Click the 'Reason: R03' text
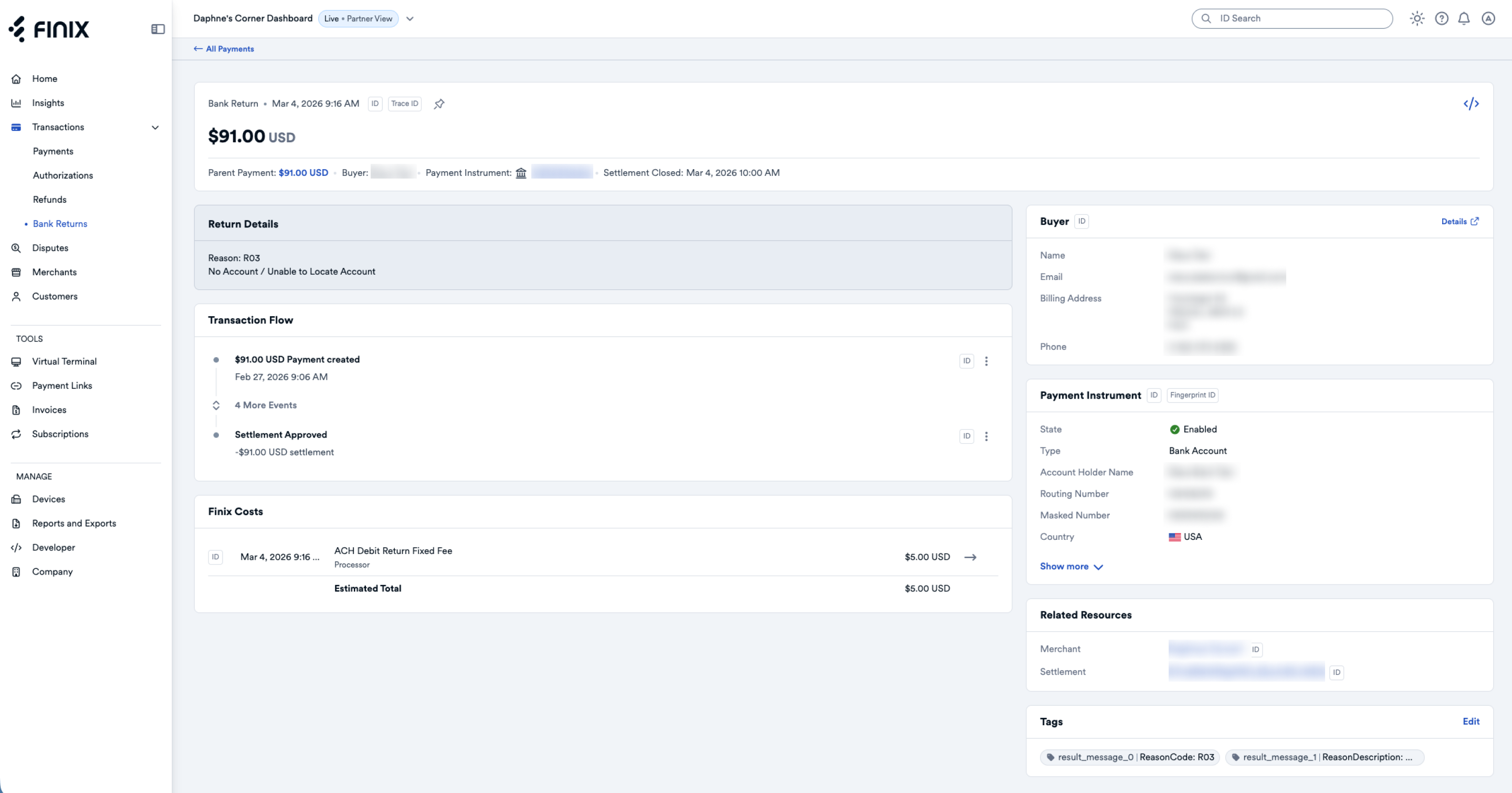This screenshot has width=1512, height=793. pyautogui.click(x=234, y=258)
